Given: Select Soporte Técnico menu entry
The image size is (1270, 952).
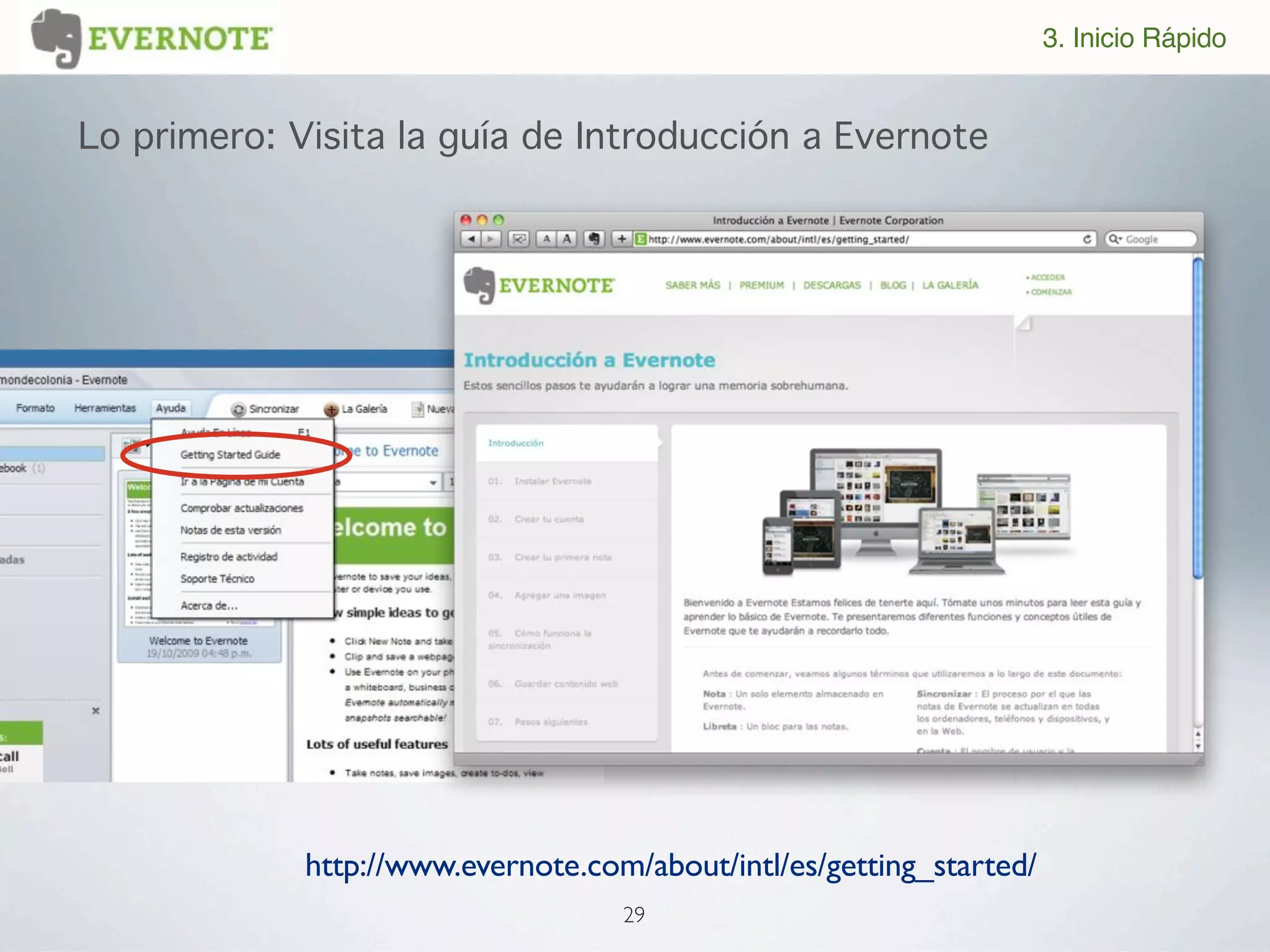Looking at the screenshot, I should click(217, 579).
